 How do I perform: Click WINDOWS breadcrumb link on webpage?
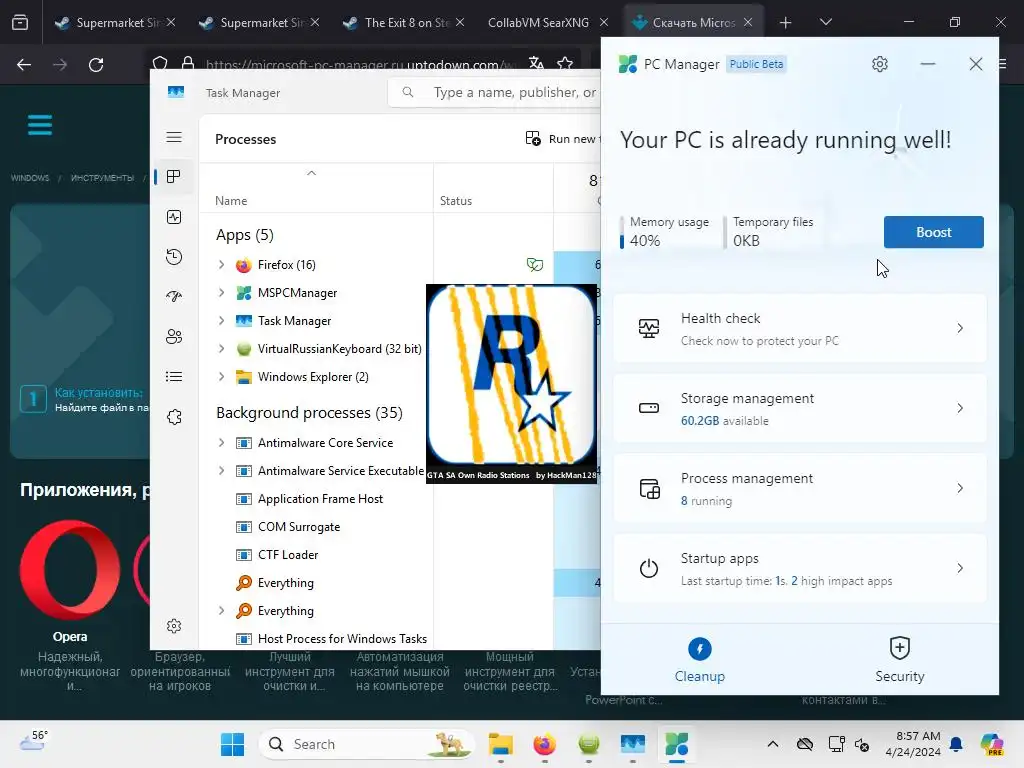[x=30, y=178]
